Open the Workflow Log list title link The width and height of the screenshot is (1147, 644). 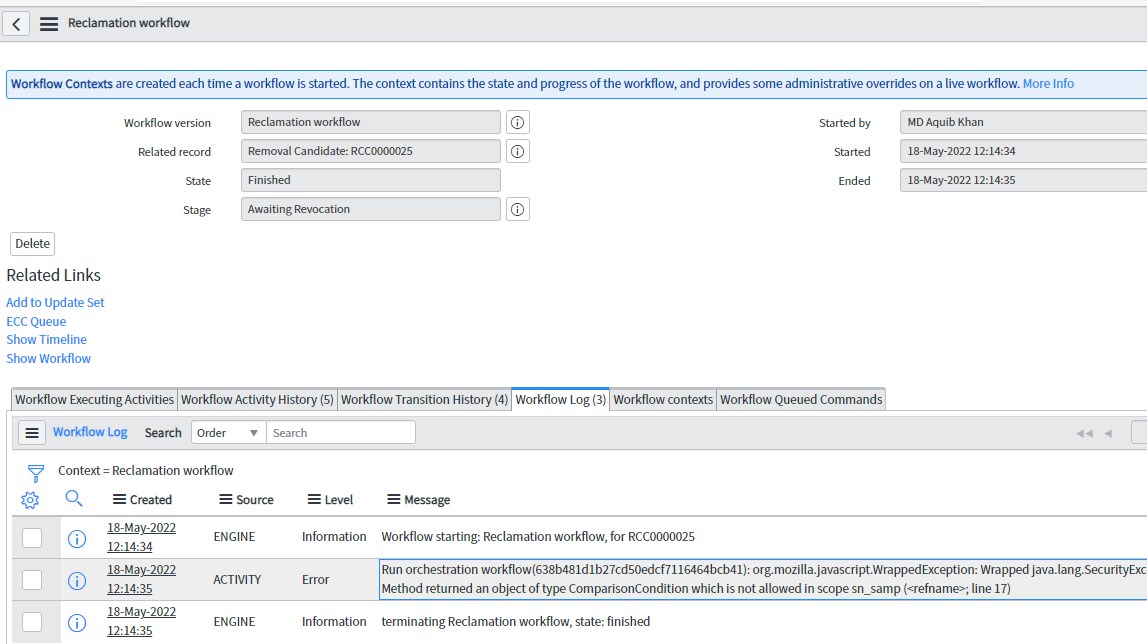click(x=90, y=432)
